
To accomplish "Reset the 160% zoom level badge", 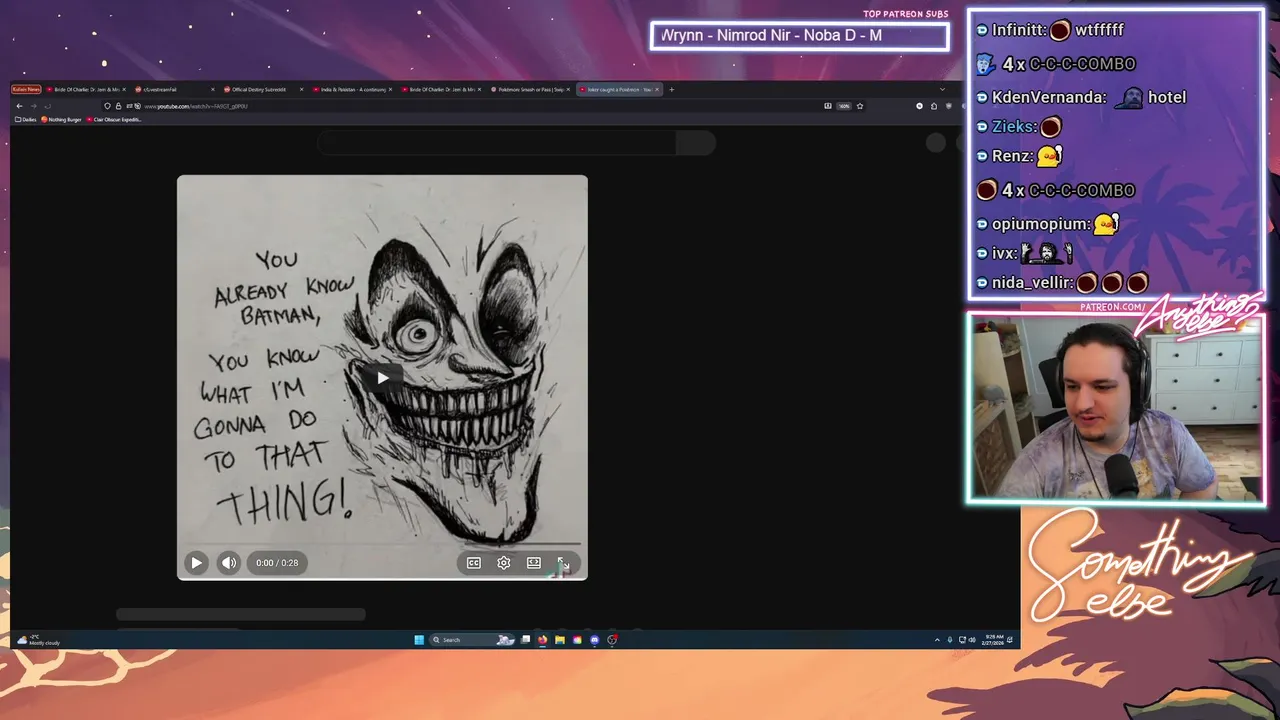I will point(844,106).
